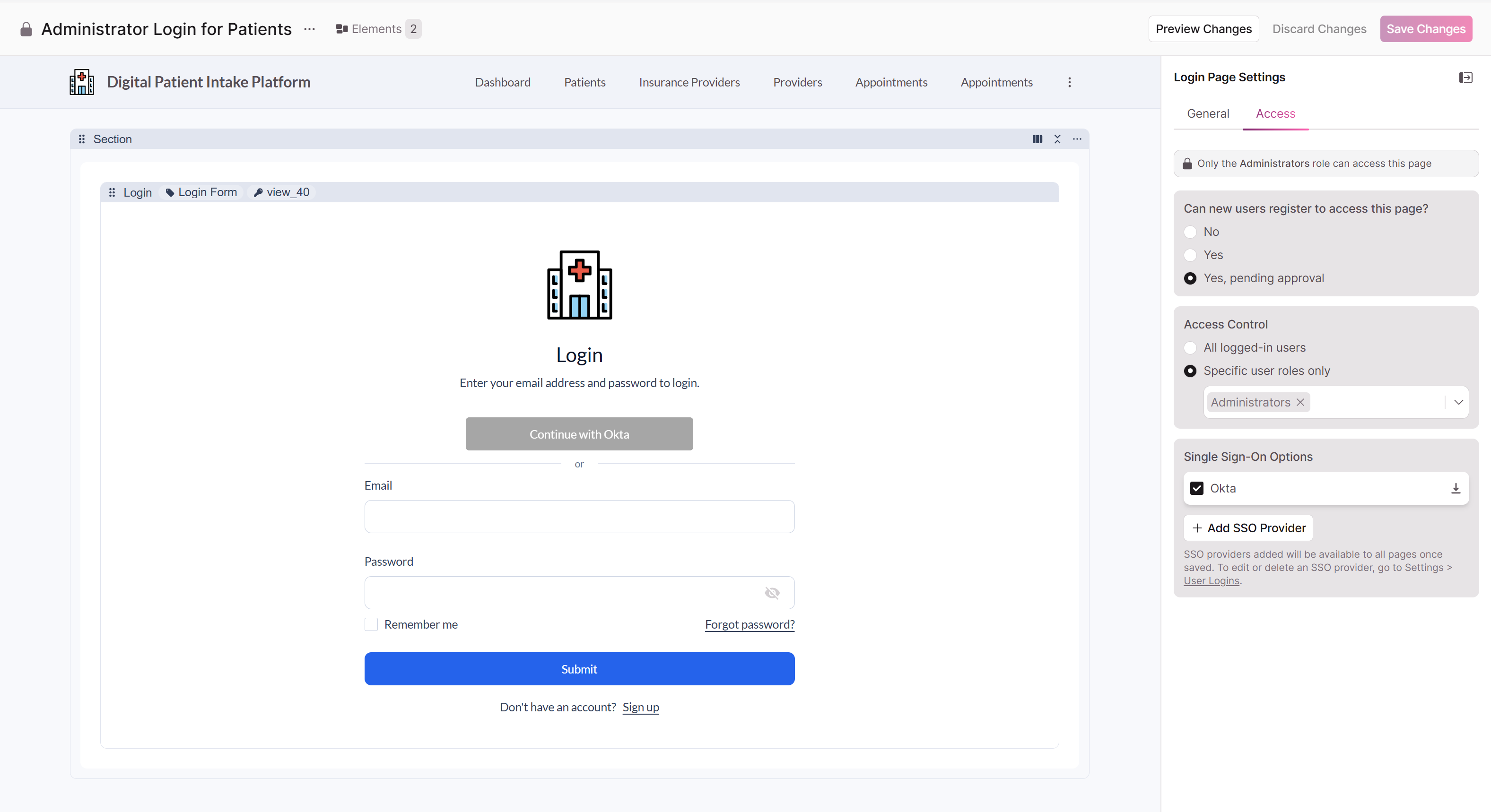Click into the Email input field

(579, 517)
